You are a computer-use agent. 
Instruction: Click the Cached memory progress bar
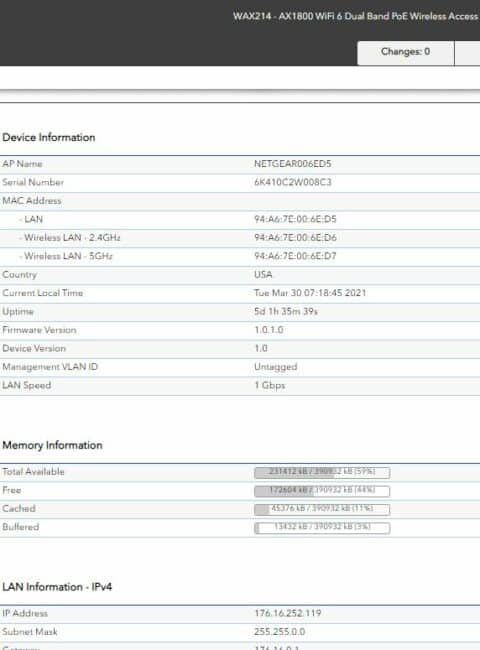(322, 509)
